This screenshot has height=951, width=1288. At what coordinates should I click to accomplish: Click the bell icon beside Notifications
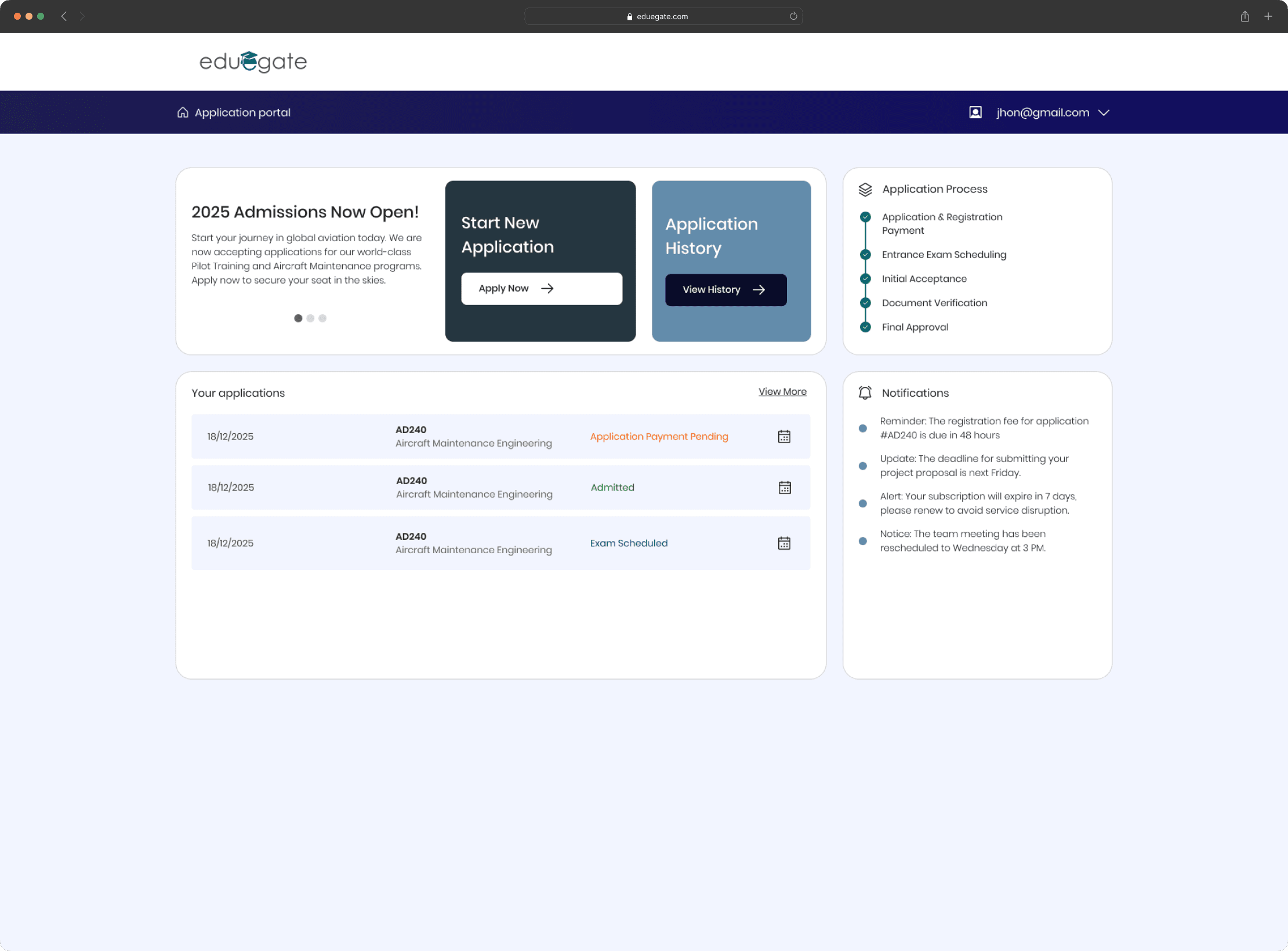coord(865,393)
